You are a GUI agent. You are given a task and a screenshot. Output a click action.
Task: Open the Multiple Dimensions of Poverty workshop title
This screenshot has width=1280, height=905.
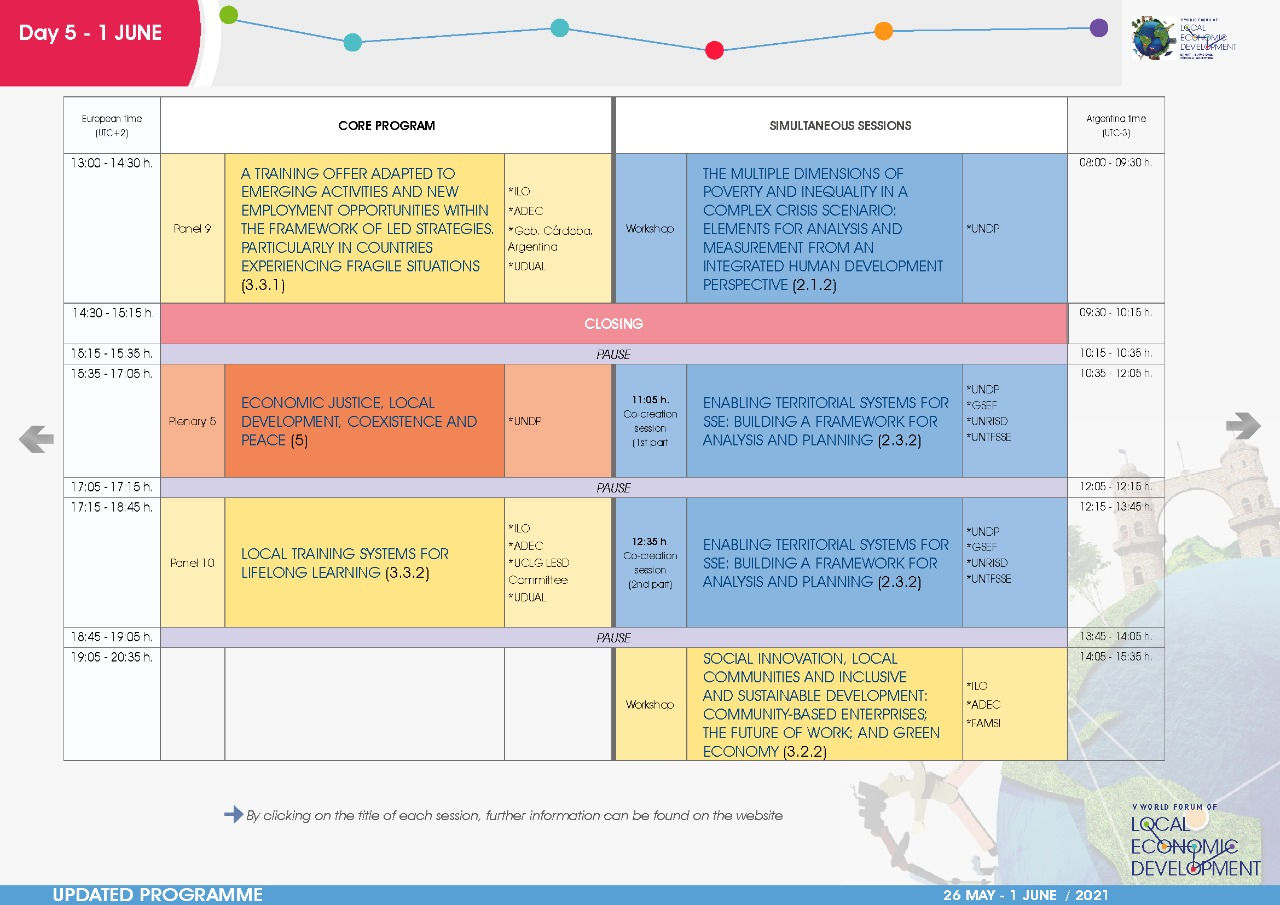pos(823,229)
